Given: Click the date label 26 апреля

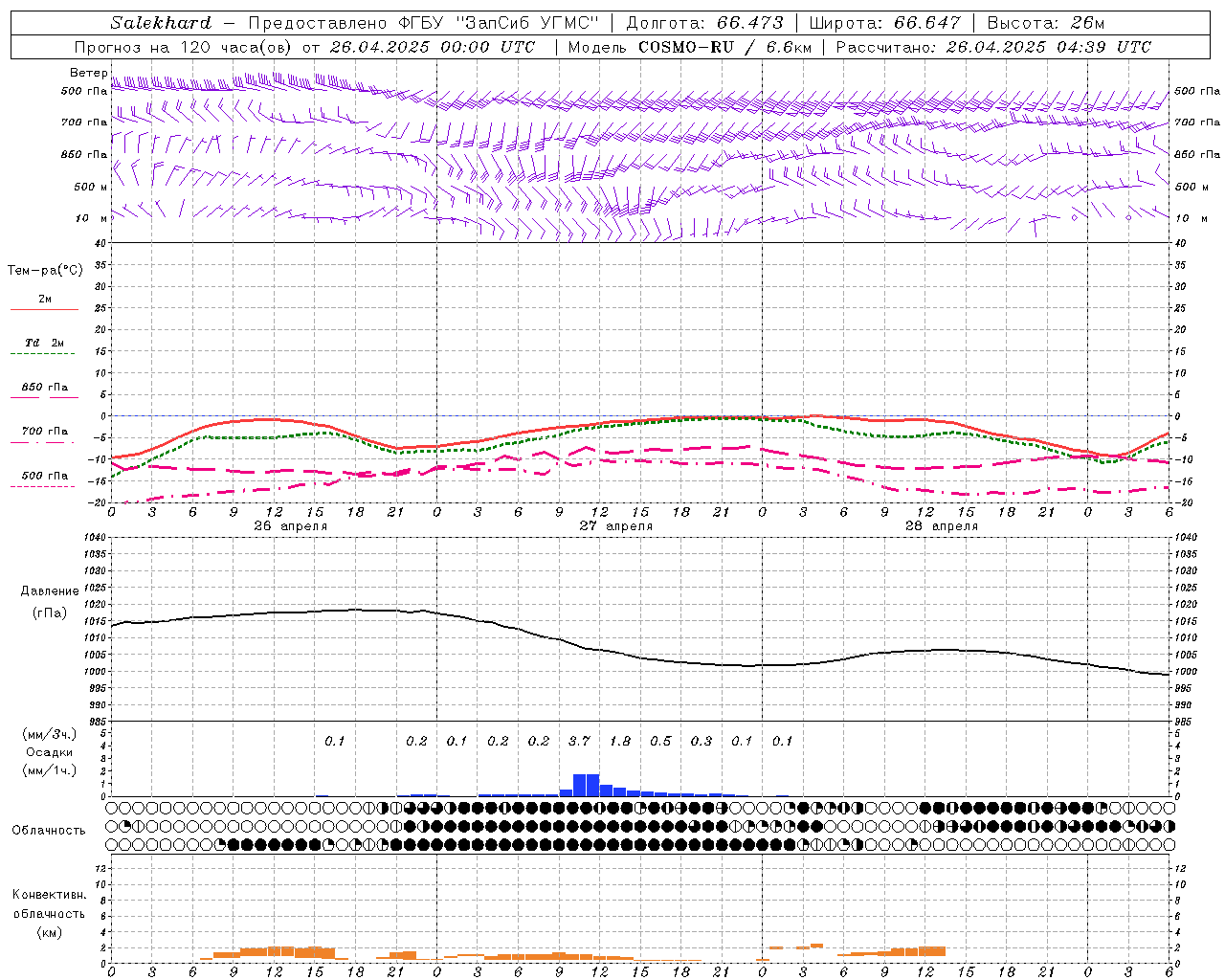Looking at the screenshot, I should coord(290,526).
